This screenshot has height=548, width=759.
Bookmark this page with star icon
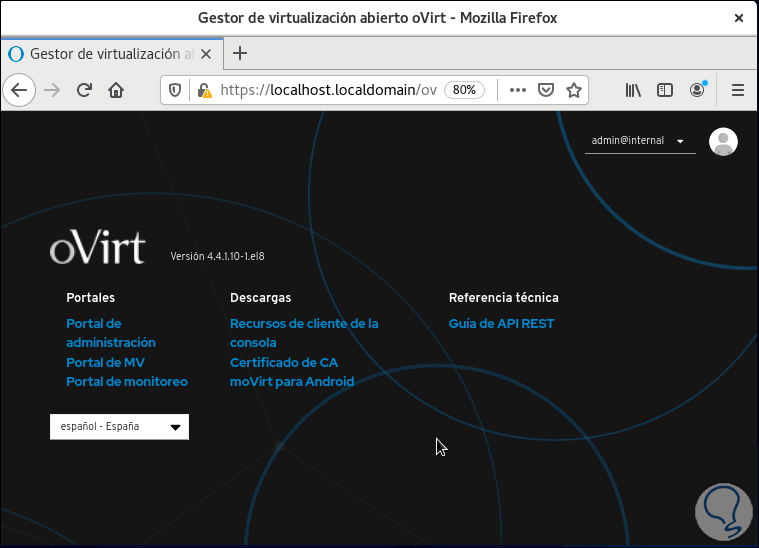[x=574, y=90]
